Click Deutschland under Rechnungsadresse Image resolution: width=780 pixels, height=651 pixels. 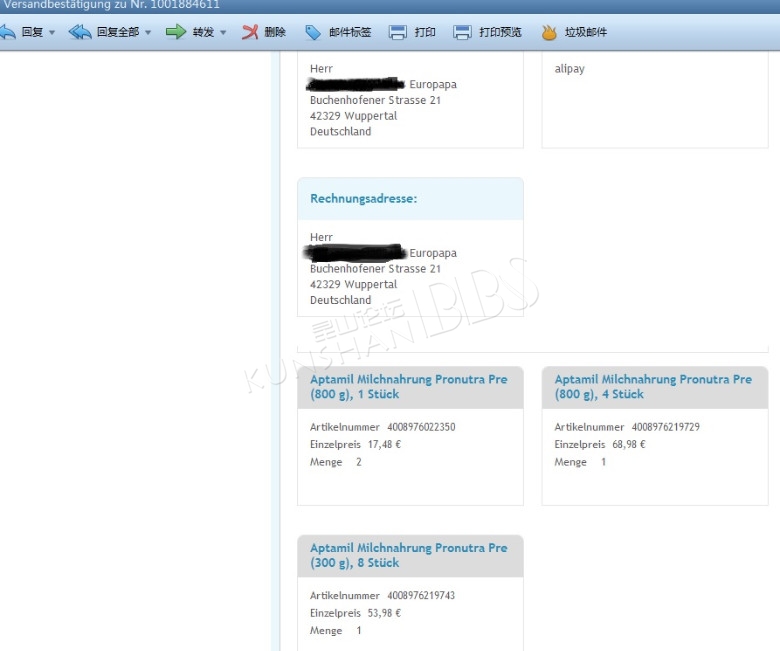tap(341, 300)
